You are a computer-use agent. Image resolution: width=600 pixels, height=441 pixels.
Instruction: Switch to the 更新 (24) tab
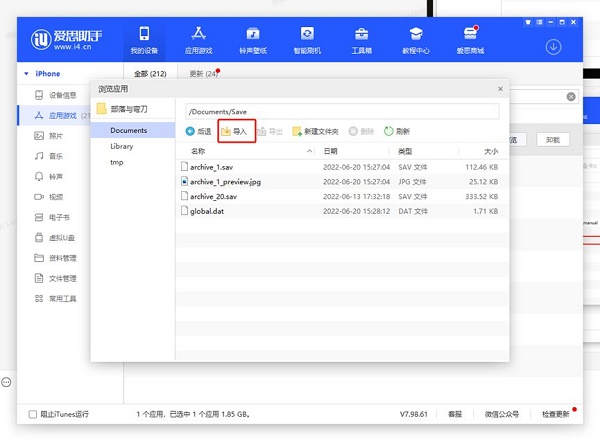[x=204, y=74]
